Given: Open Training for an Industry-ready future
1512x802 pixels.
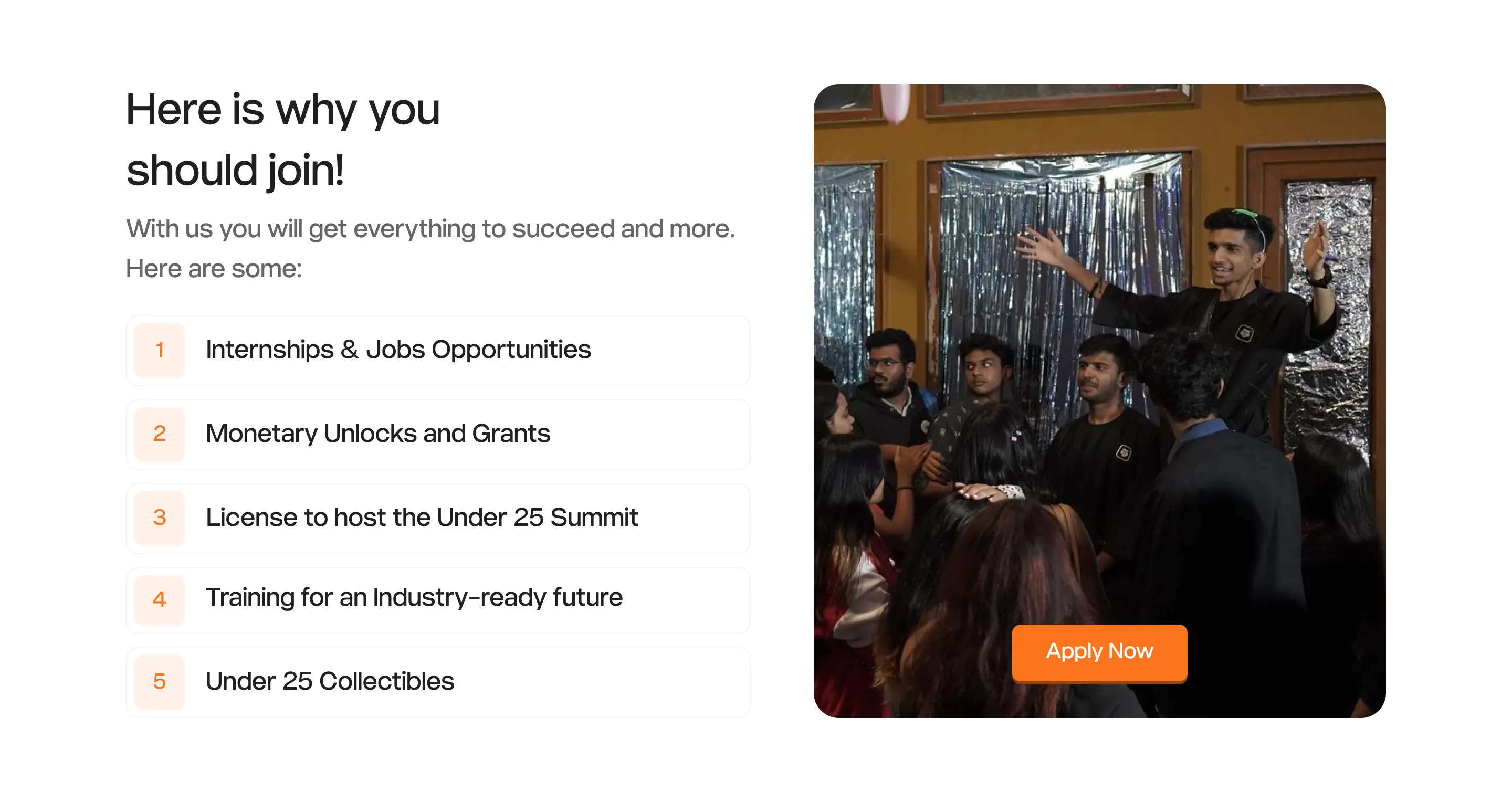Looking at the screenshot, I should [x=438, y=599].
